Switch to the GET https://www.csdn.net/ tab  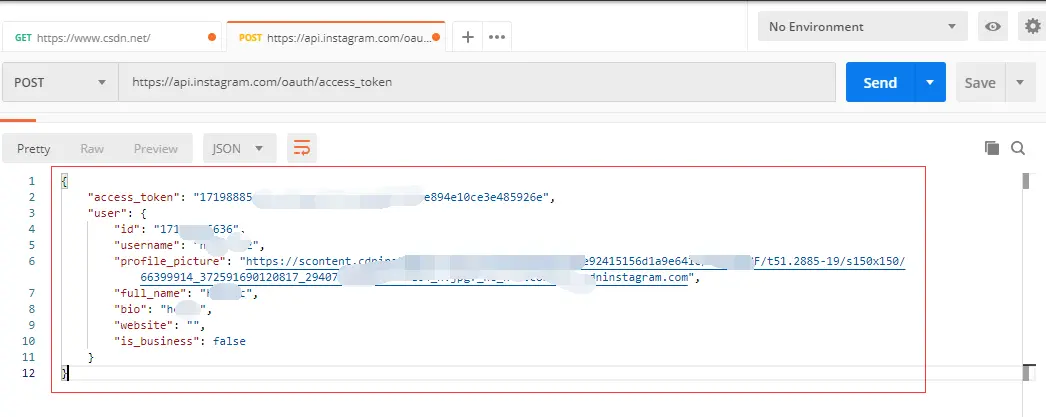click(111, 37)
